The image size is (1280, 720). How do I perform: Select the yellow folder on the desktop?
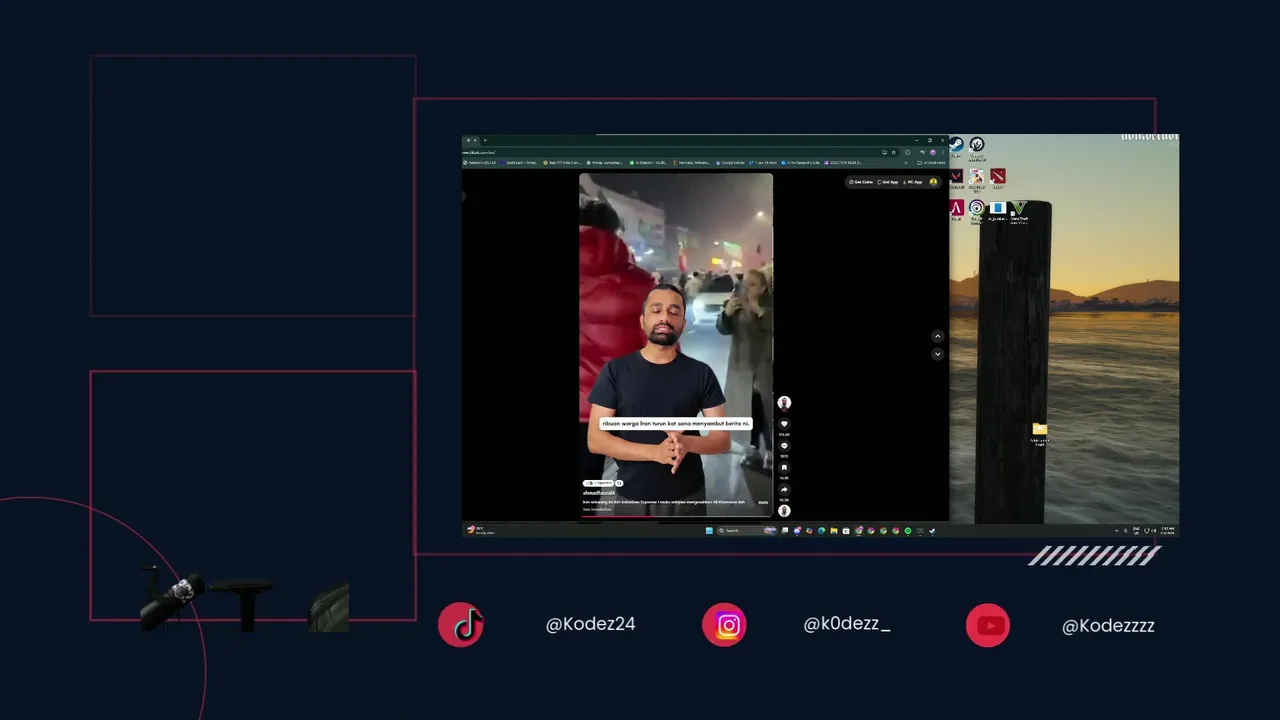tap(1040, 431)
